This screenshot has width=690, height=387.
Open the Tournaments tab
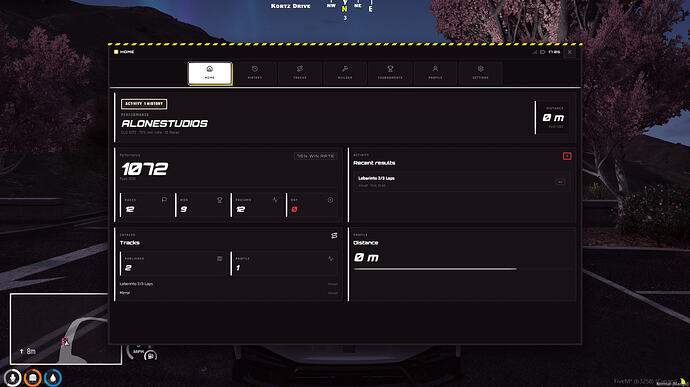[390, 73]
